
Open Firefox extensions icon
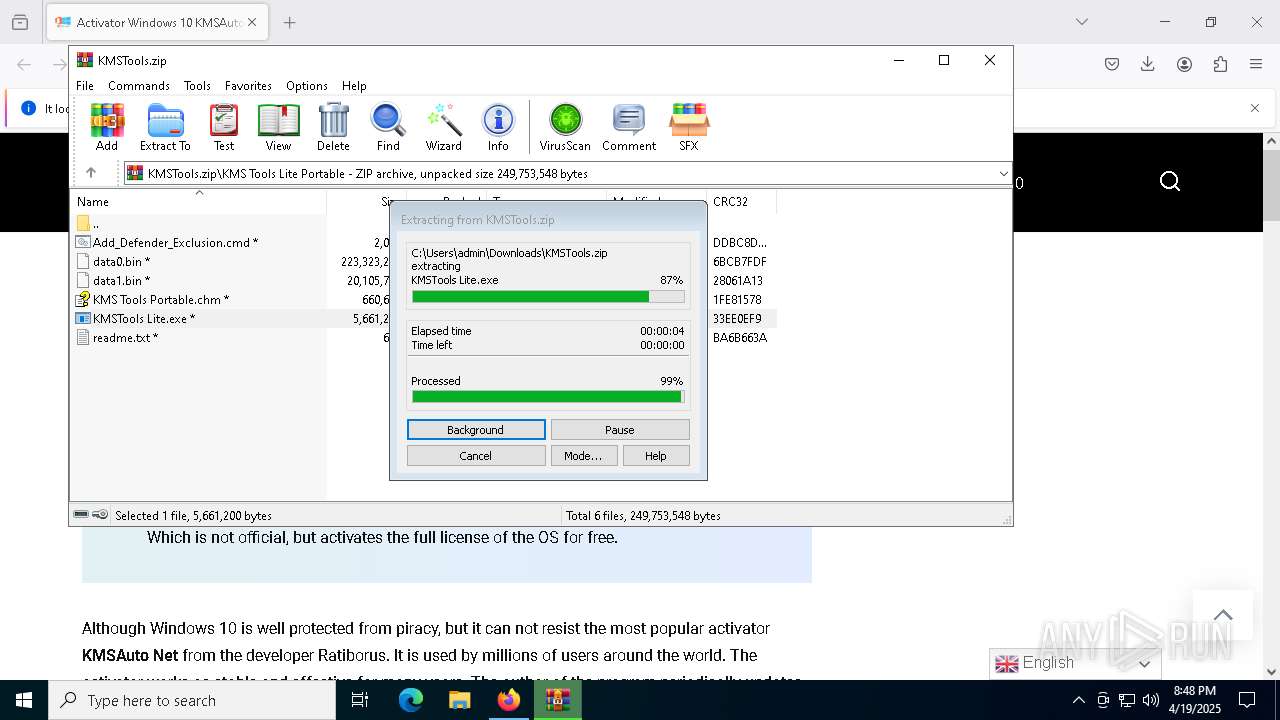(1220, 64)
